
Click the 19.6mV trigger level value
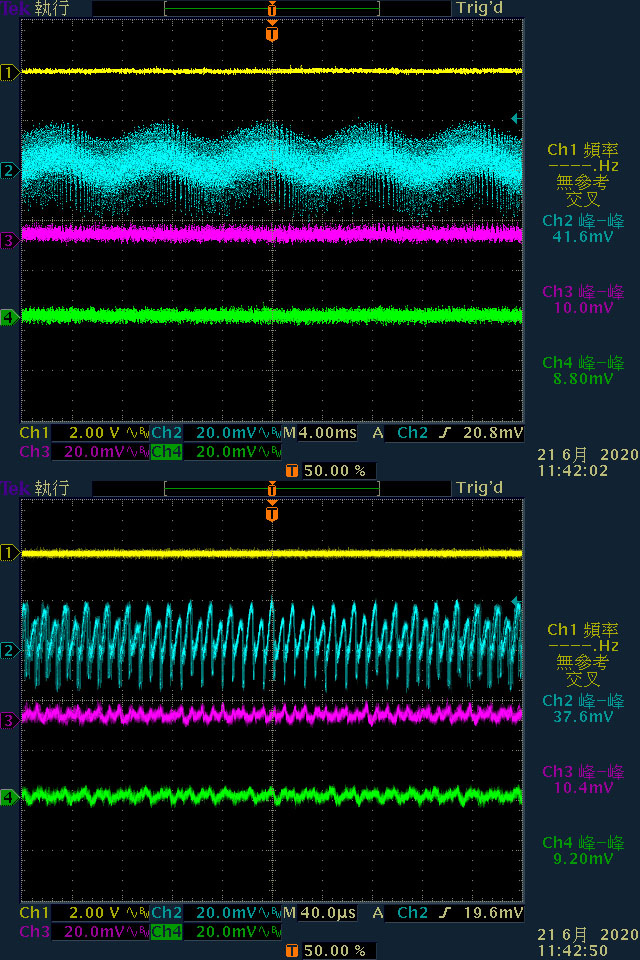point(493,913)
